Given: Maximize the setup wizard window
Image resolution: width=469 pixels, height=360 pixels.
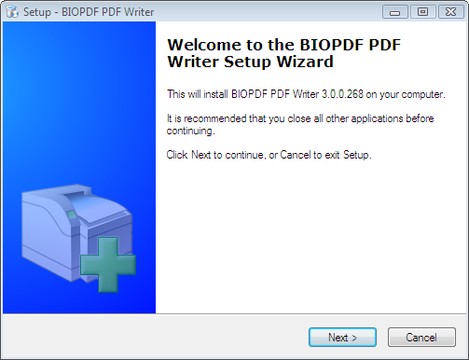Looking at the screenshot, I should coord(423,12).
